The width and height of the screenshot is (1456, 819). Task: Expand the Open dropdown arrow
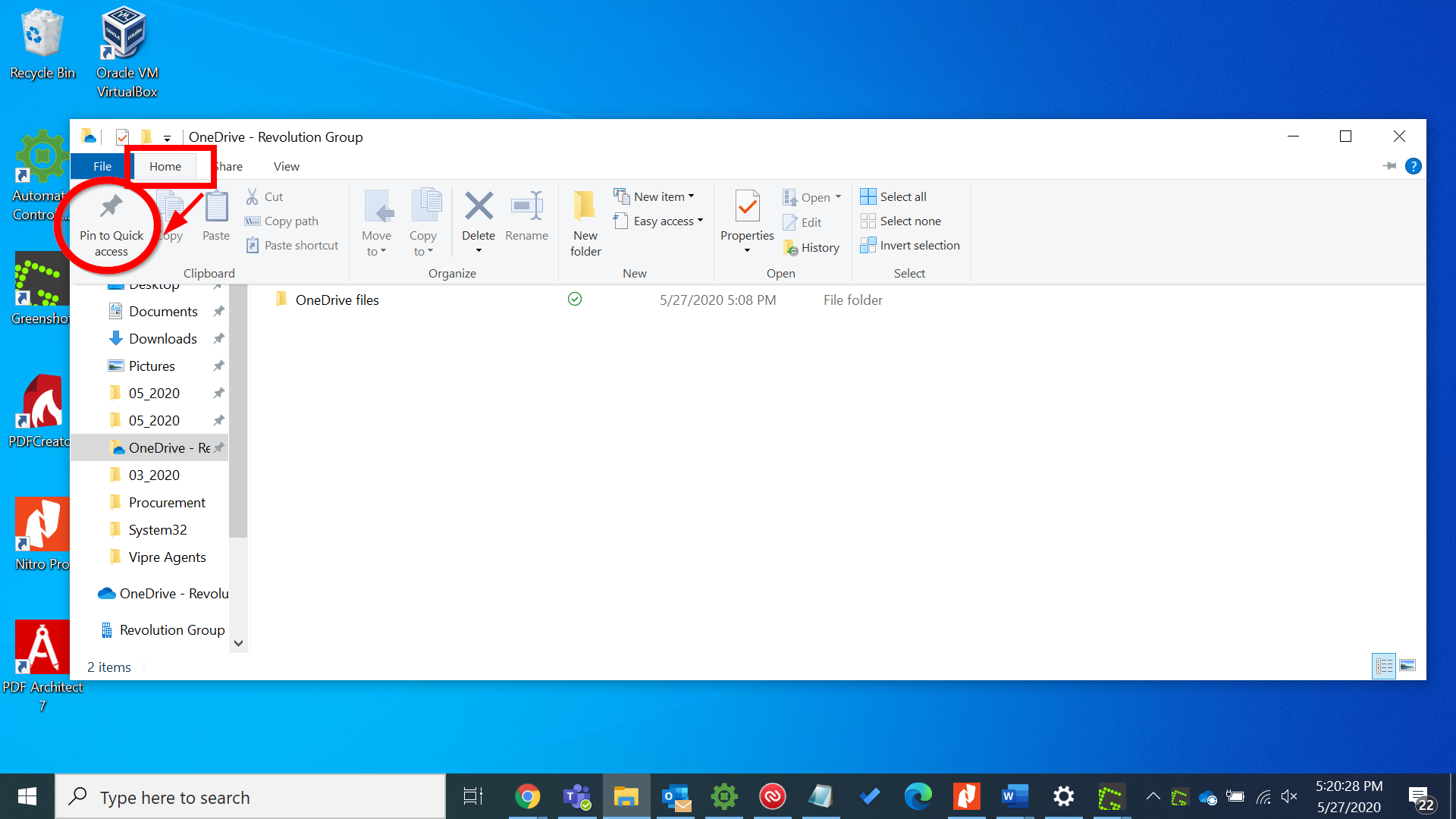pos(838,197)
